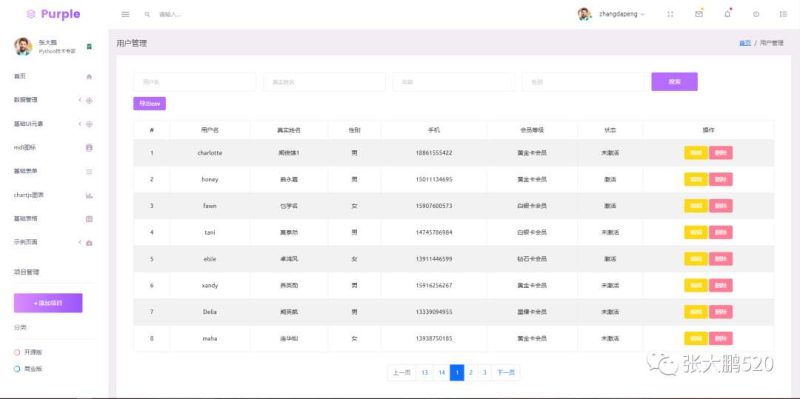Select the 商业版 category circle
The height and width of the screenshot is (399, 800).
17,368
